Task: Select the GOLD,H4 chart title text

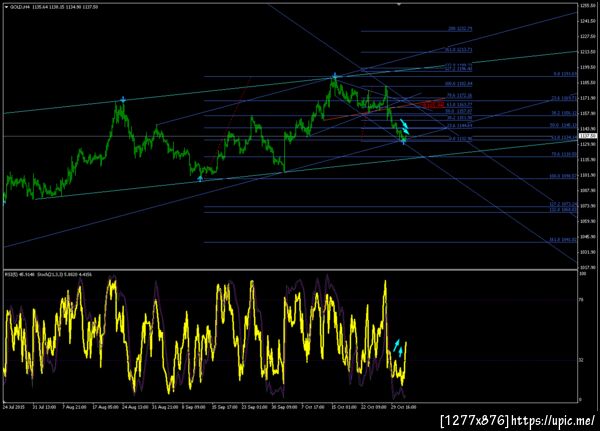Action: pos(18,7)
